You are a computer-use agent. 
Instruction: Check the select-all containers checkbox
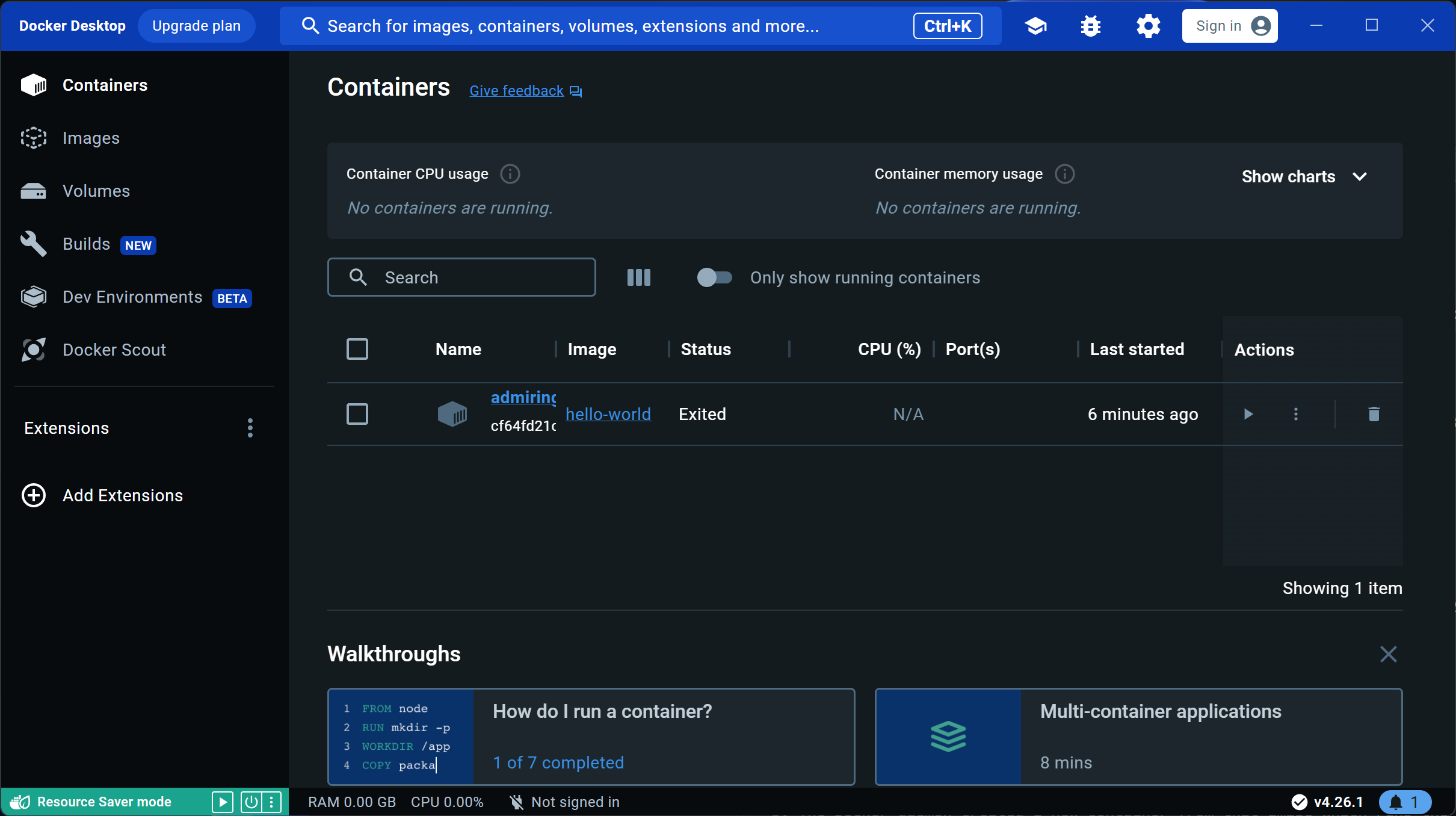[x=357, y=349]
